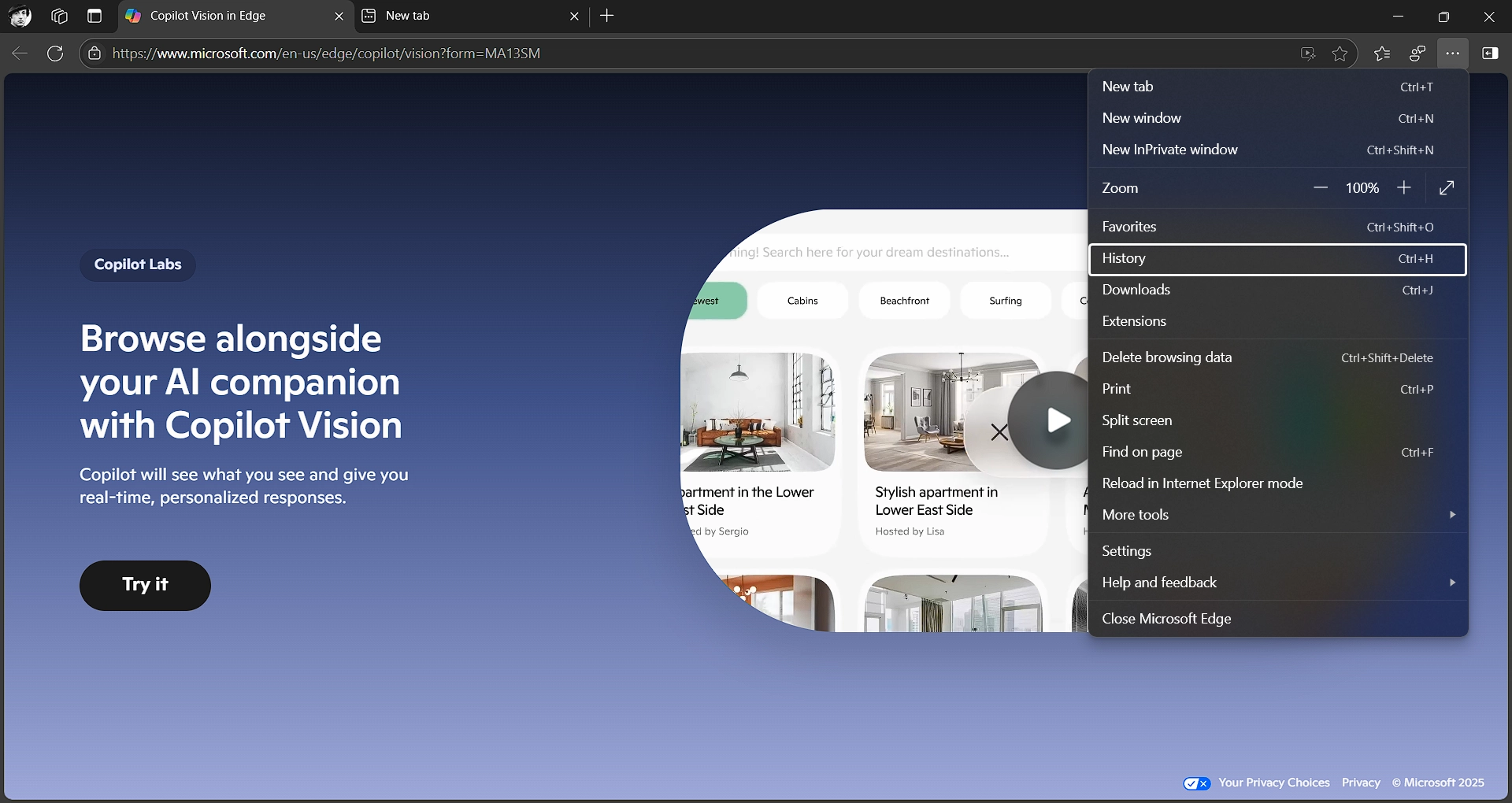
Task: Select the Beachfront category chip
Action: pyautogui.click(x=905, y=301)
